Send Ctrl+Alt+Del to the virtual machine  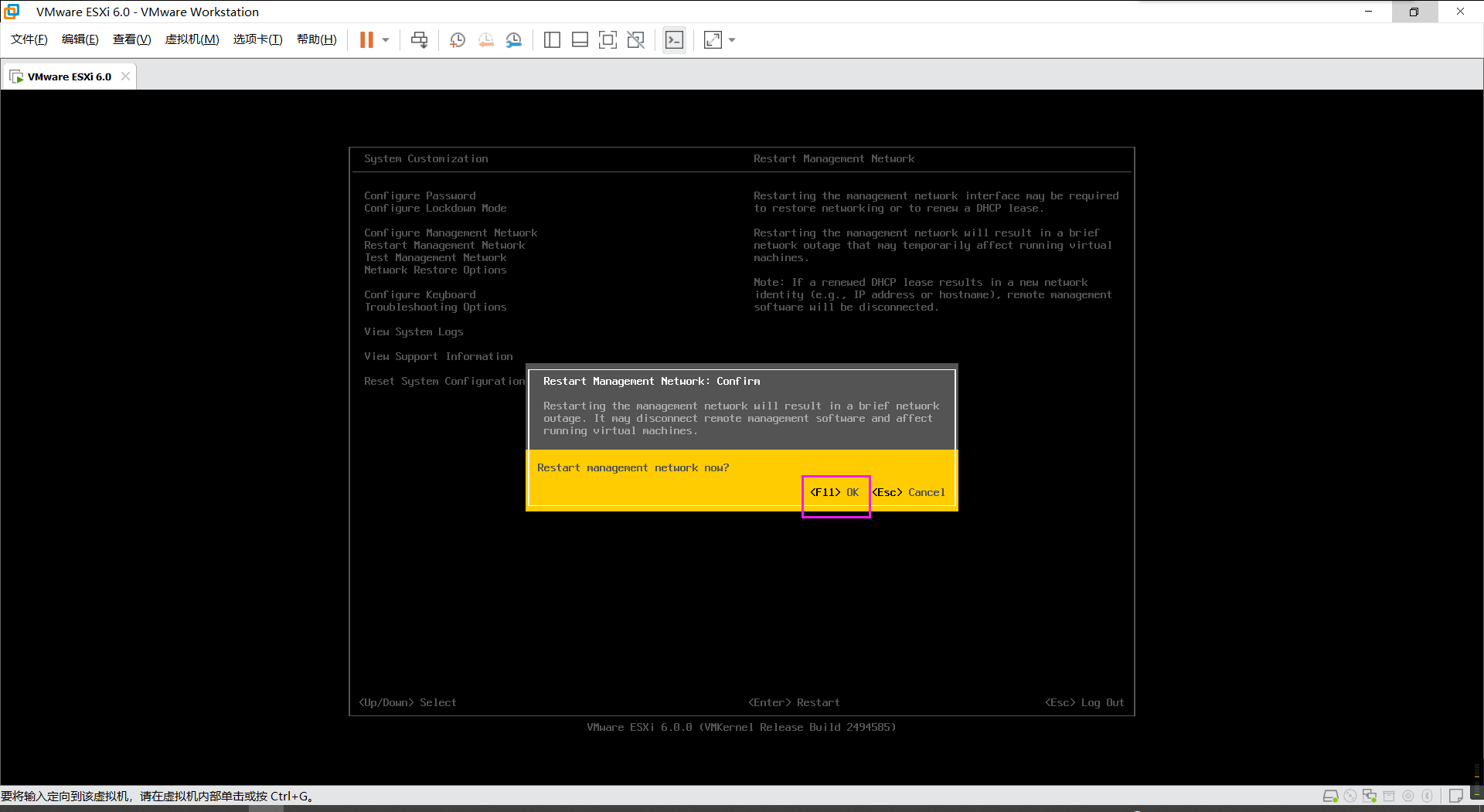[x=419, y=40]
